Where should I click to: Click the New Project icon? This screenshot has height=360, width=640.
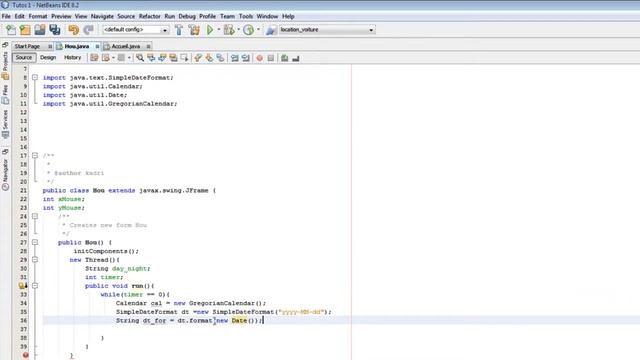point(25,30)
